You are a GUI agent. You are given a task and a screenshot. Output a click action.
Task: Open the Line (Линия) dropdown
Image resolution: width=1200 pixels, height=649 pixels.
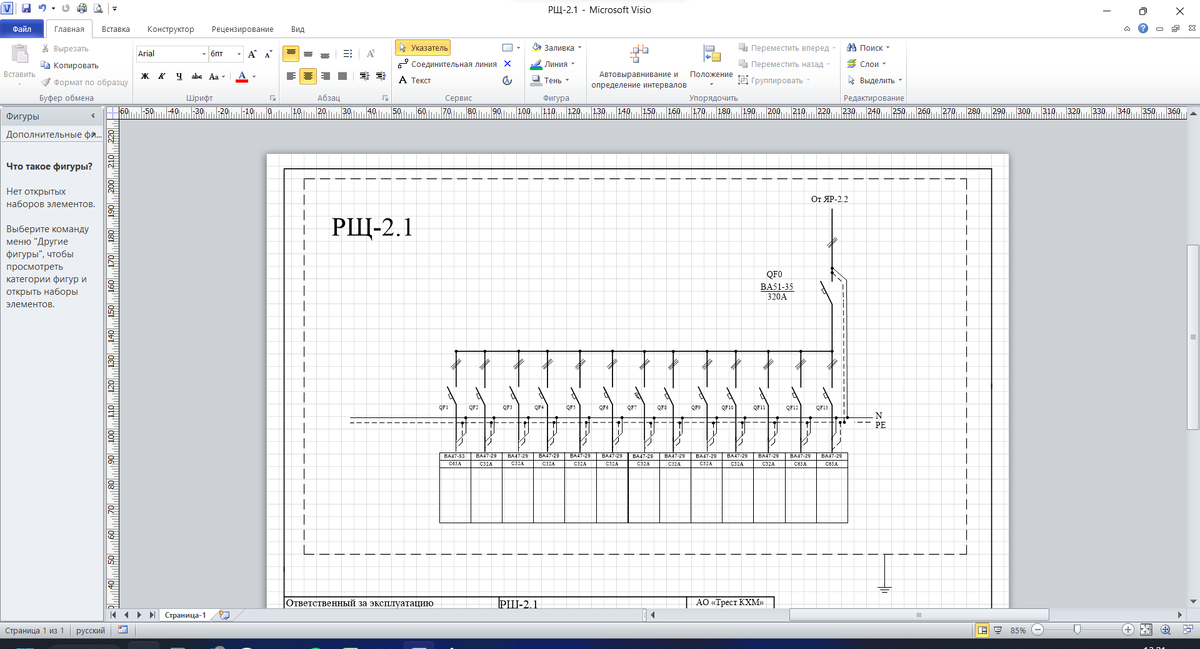tap(553, 63)
